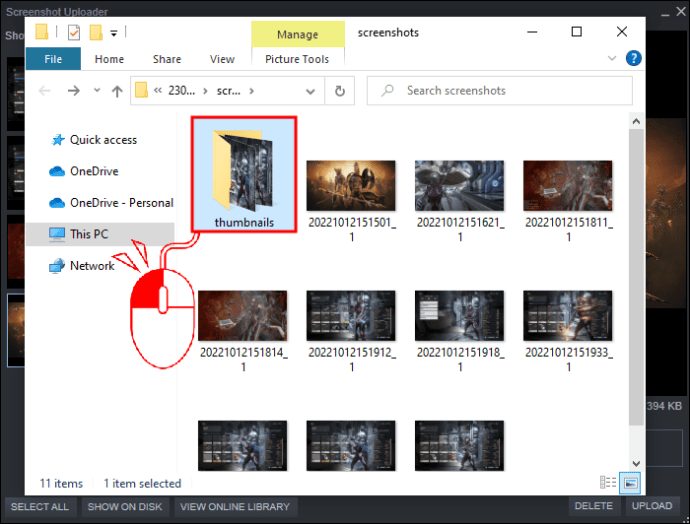Switch to the Home ribbon tab
Viewport: 690px width, 524px height.
click(x=109, y=59)
